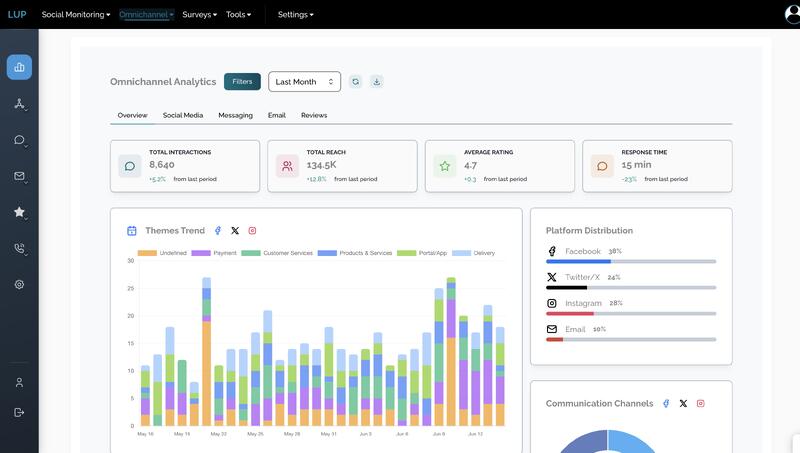Expand the Surveys menu
This screenshot has height=453, width=800.
(199, 14)
